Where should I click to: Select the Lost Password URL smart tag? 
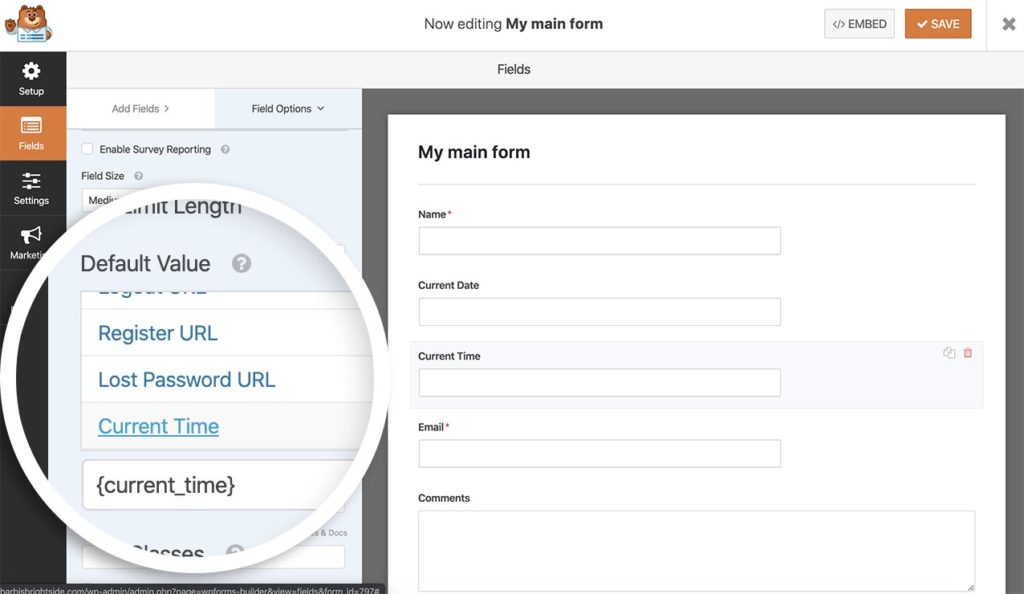186,379
